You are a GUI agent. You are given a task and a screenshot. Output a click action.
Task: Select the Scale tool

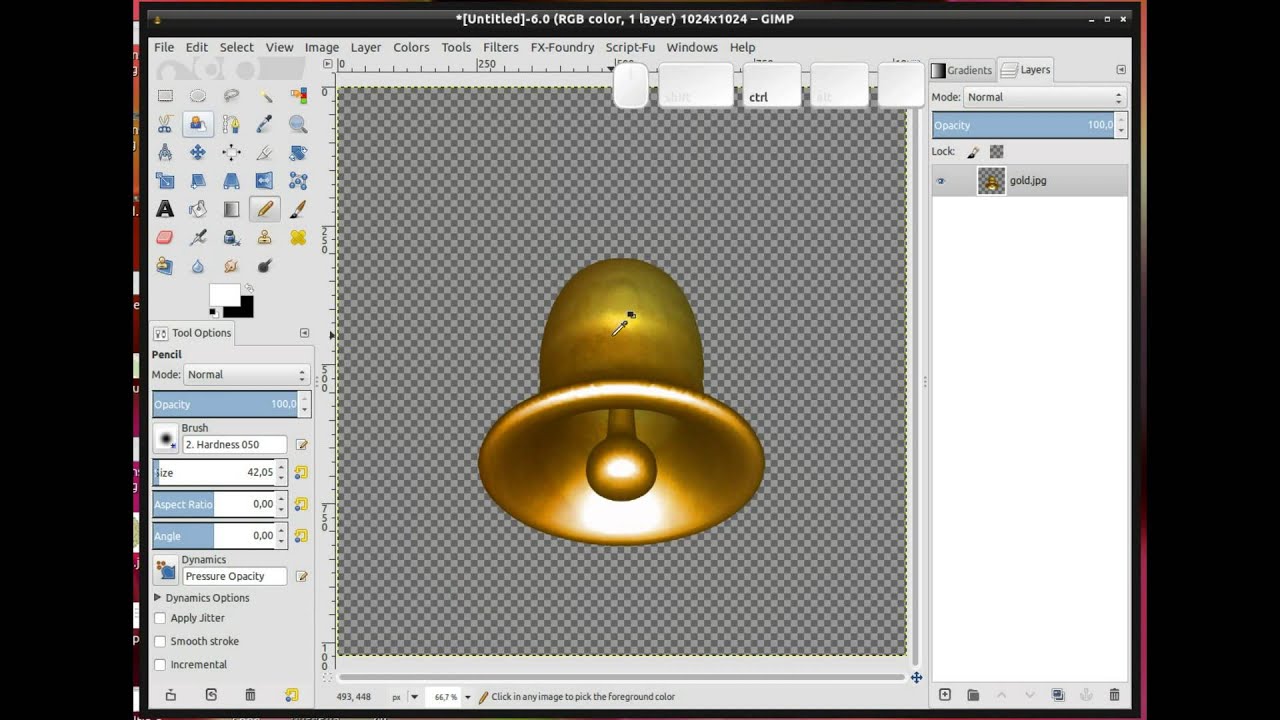point(165,181)
